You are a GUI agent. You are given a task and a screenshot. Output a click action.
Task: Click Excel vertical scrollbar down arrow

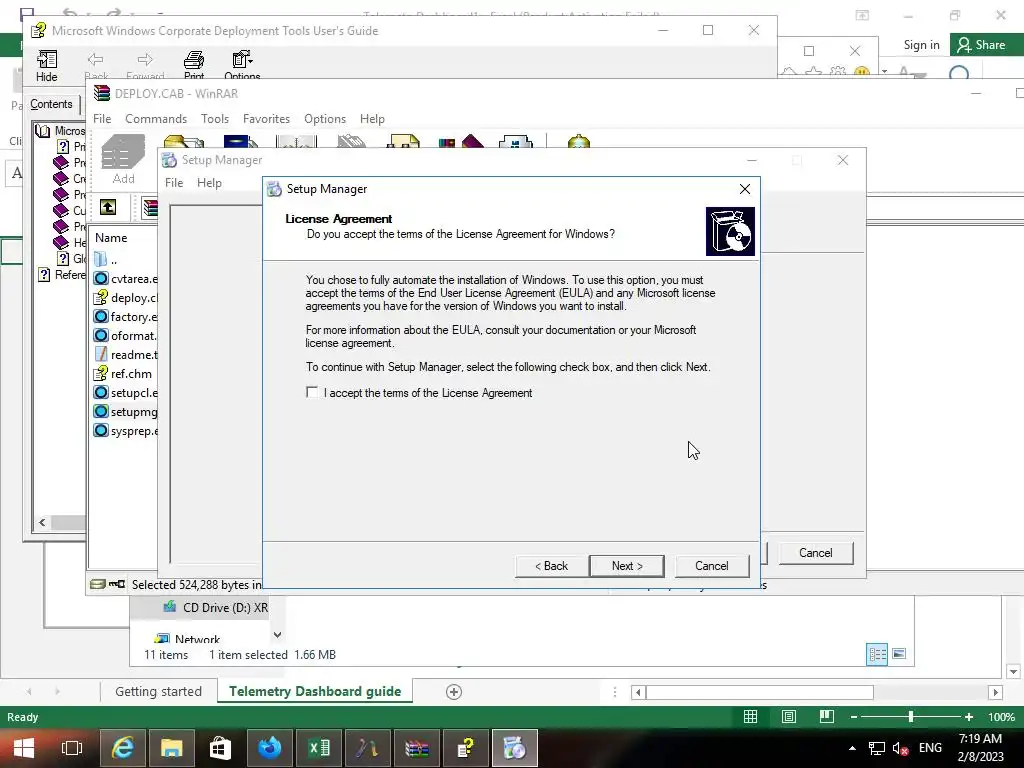coord(1014,671)
